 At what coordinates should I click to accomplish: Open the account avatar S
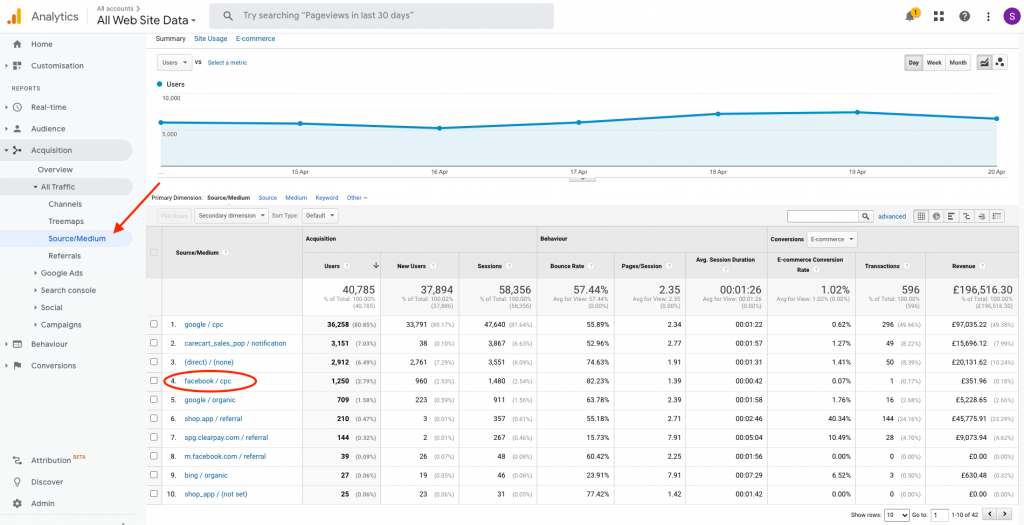point(1011,16)
